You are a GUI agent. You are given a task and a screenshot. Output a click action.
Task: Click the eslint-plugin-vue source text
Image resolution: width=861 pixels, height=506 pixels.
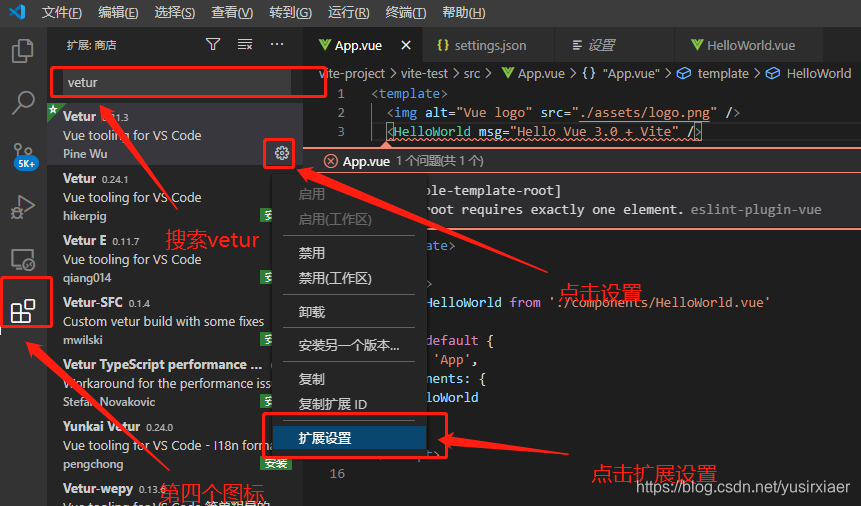click(756, 209)
